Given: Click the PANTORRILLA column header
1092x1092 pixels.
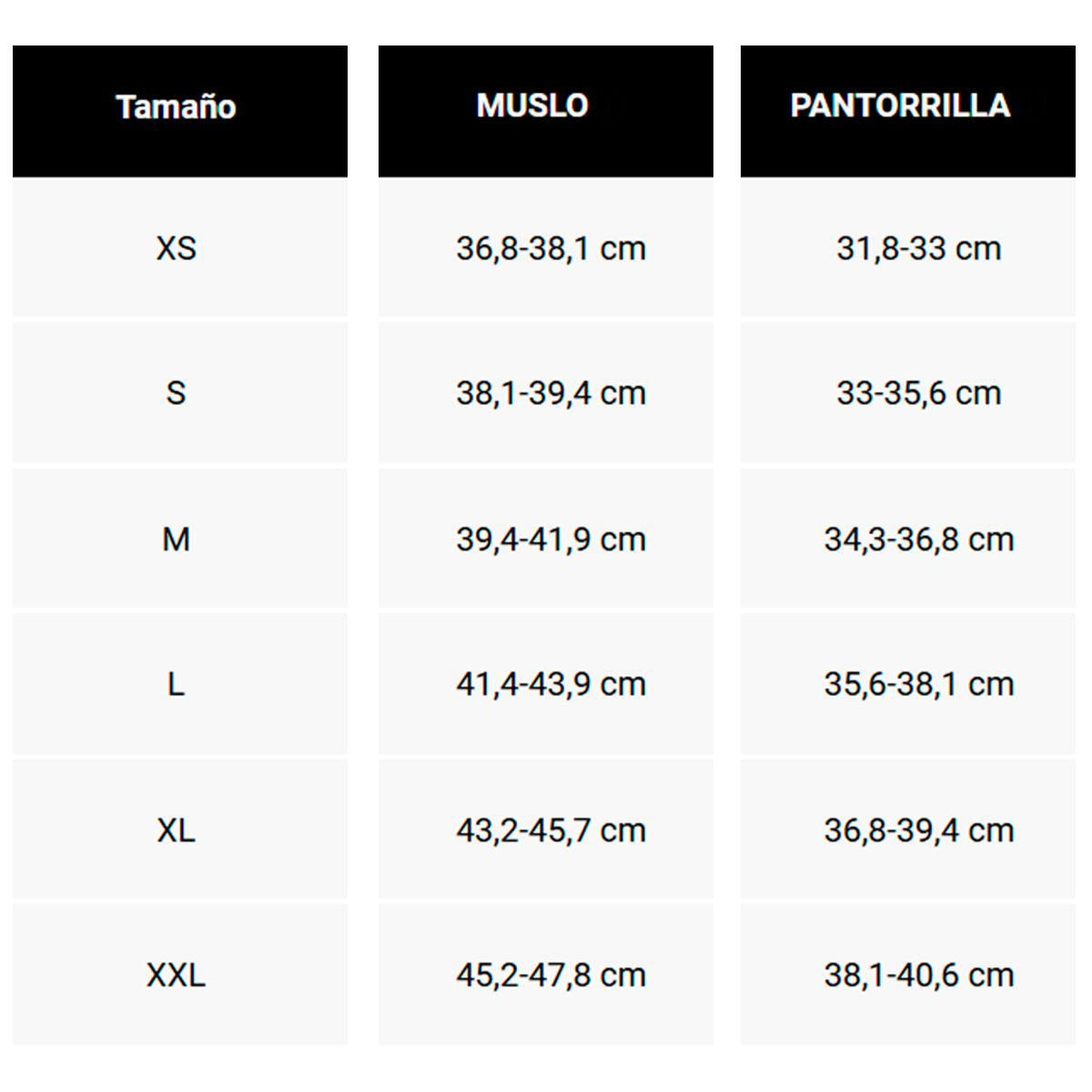Looking at the screenshot, I should [x=900, y=106].
